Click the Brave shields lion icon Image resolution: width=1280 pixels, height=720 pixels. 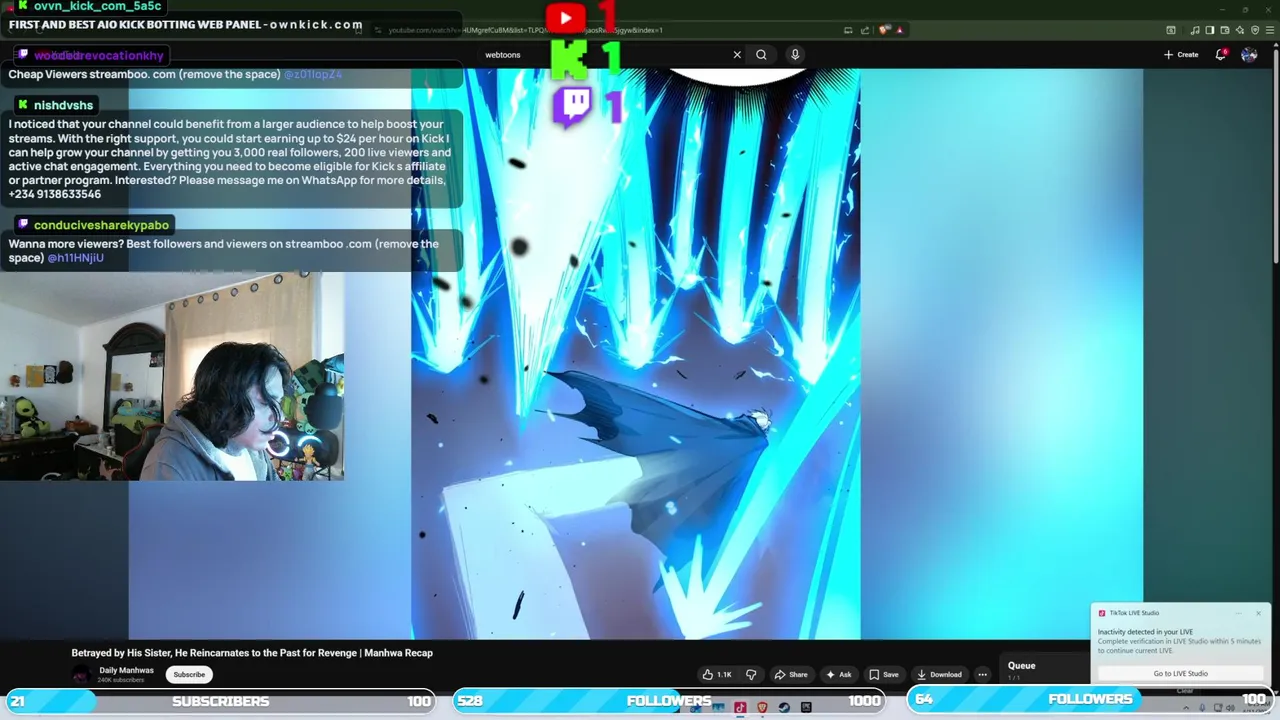click(884, 30)
